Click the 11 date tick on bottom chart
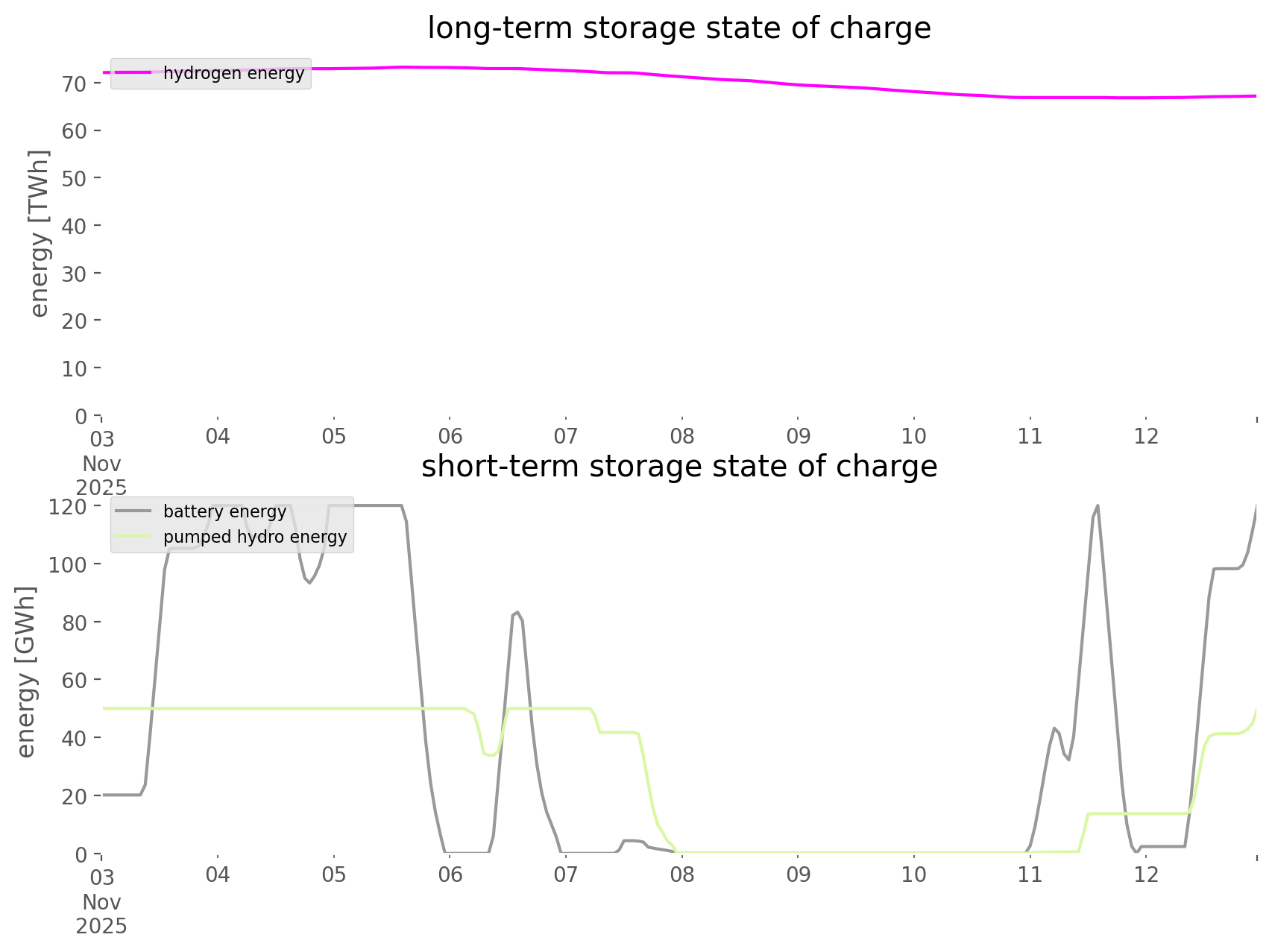The width and height of the screenshot is (1272, 952). [1030, 874]
